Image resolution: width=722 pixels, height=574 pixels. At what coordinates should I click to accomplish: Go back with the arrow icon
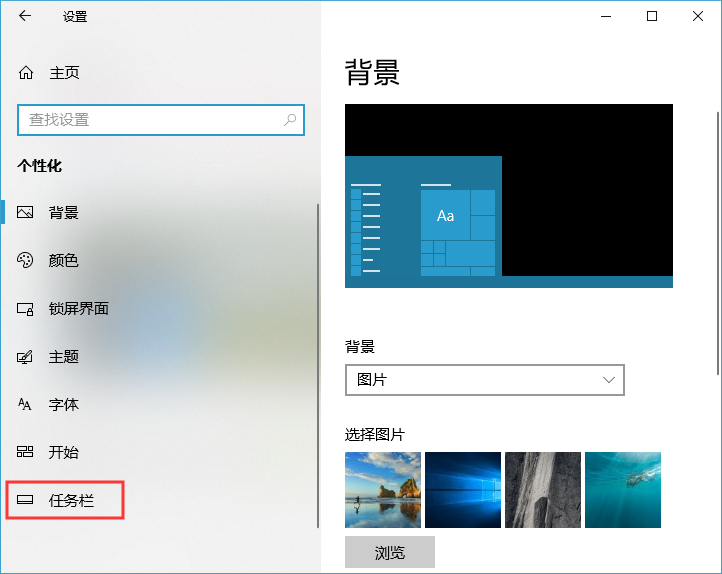25,16
